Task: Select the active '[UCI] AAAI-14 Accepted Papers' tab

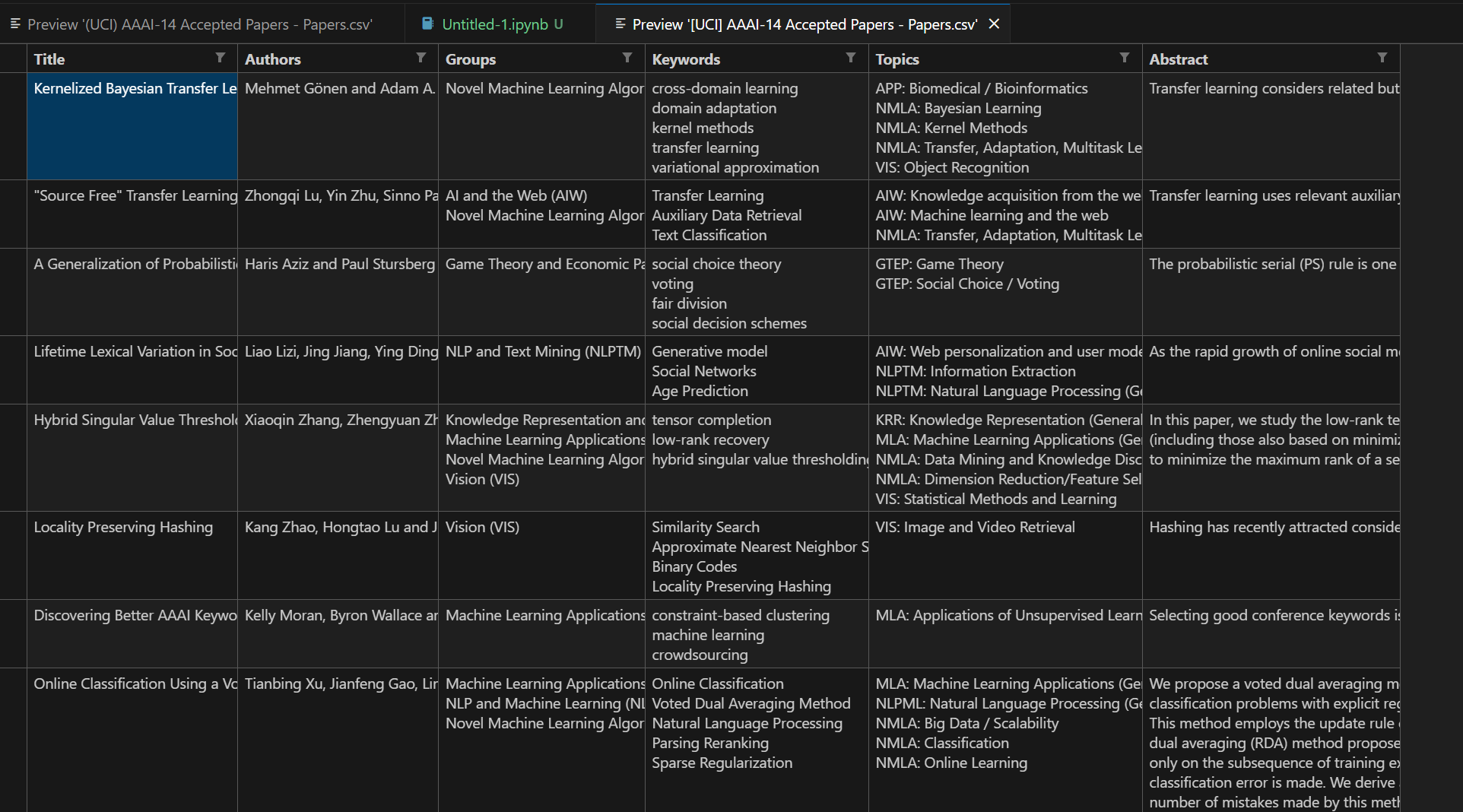Action: click(804, 24)
